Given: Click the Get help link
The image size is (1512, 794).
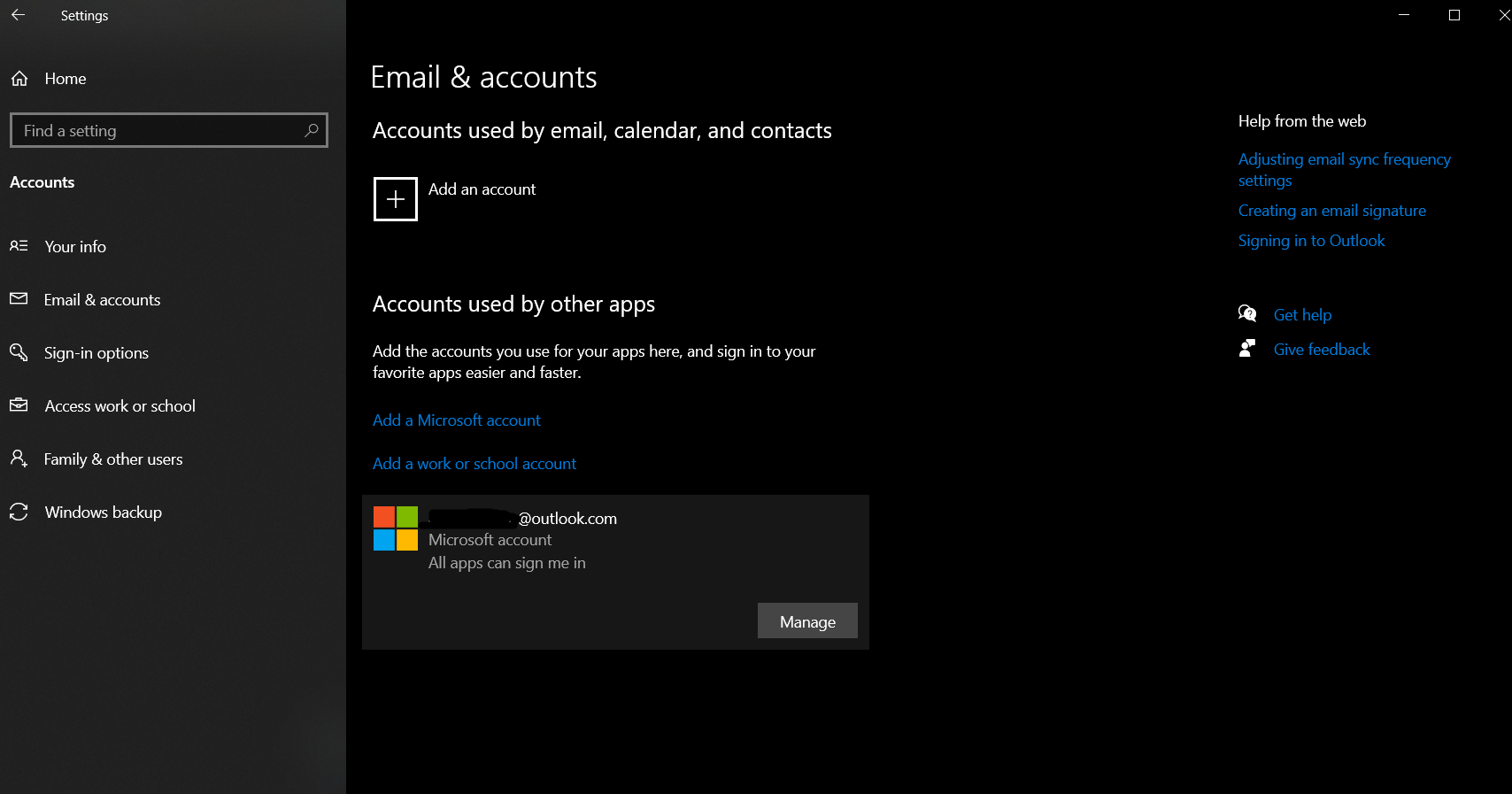Looking at the screenshot, I should (1302, 315).
